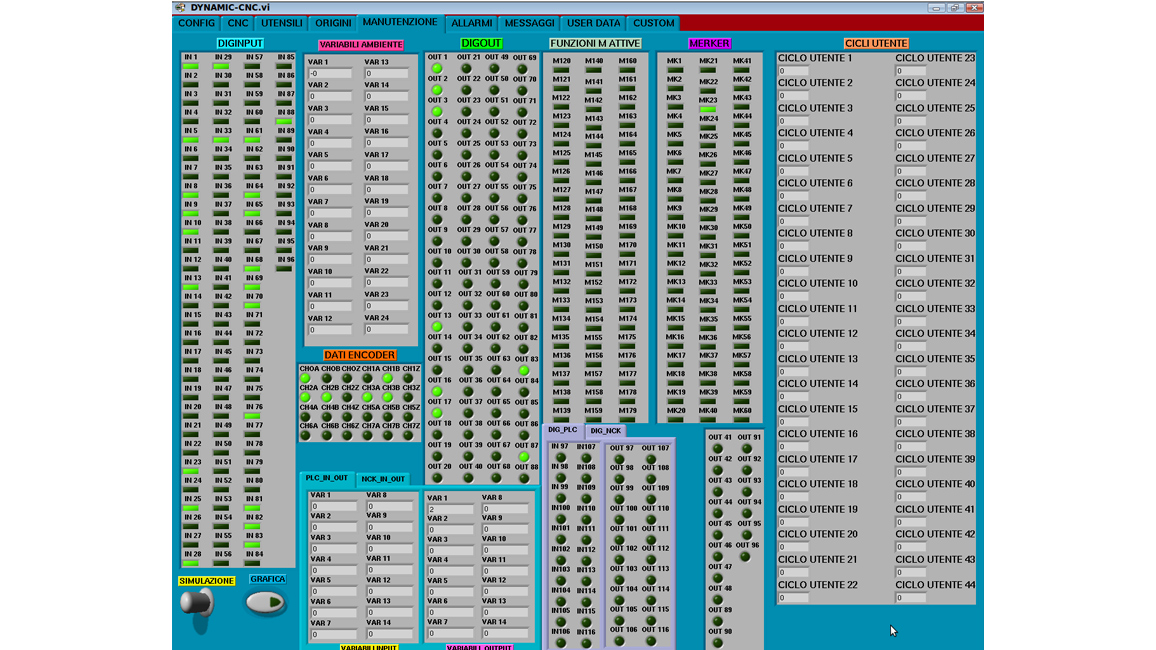1156x650 pixels.
Task: Click the CH6A encoder LED
Action: [305, 436]
